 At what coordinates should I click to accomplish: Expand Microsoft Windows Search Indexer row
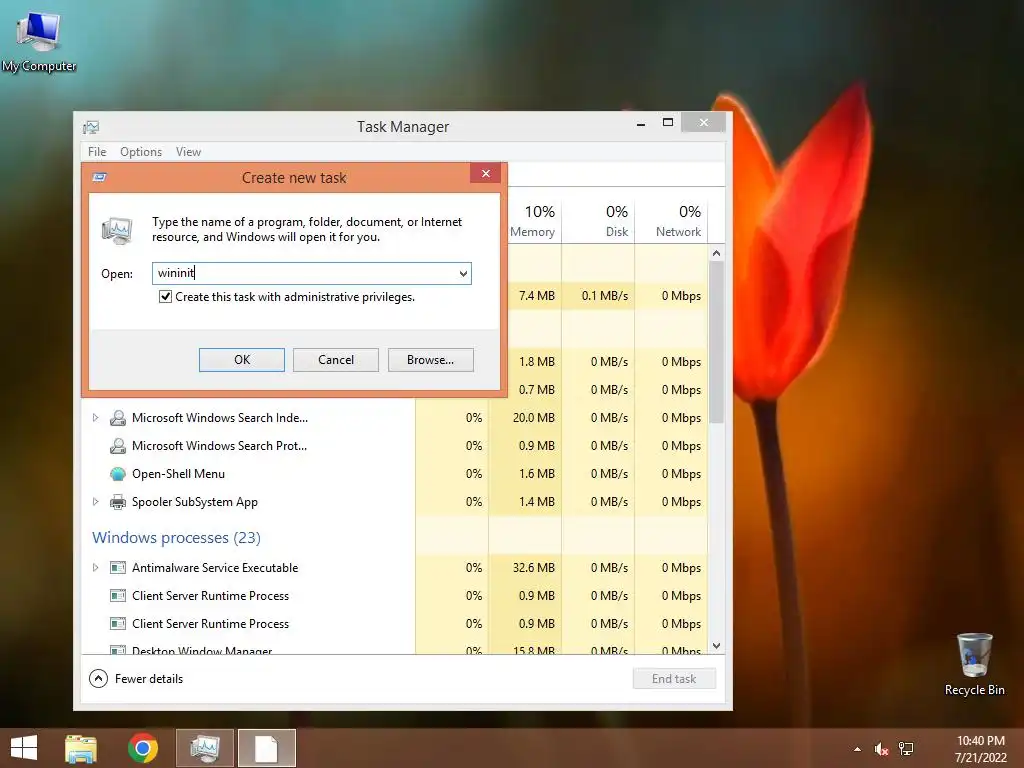(x=95, y=418)
